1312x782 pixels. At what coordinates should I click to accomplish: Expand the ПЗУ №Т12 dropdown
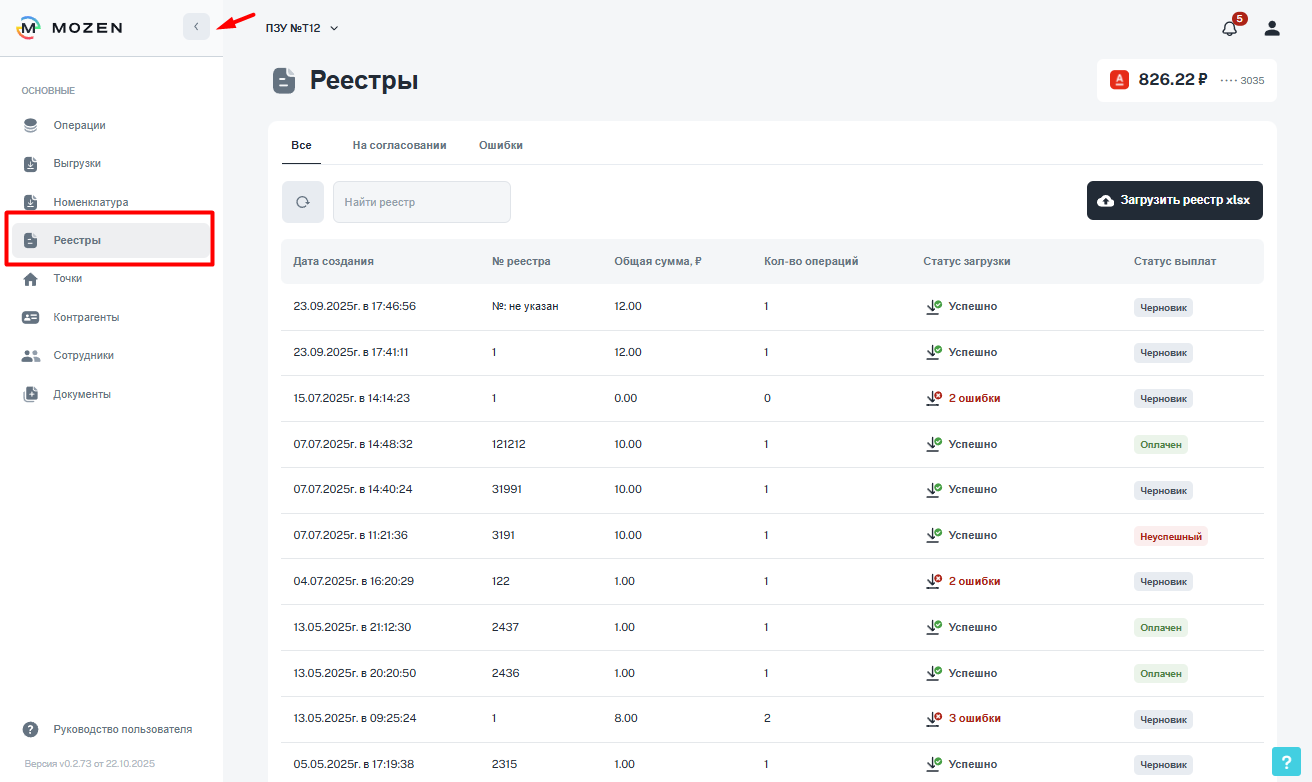click(x=302, y=28)
